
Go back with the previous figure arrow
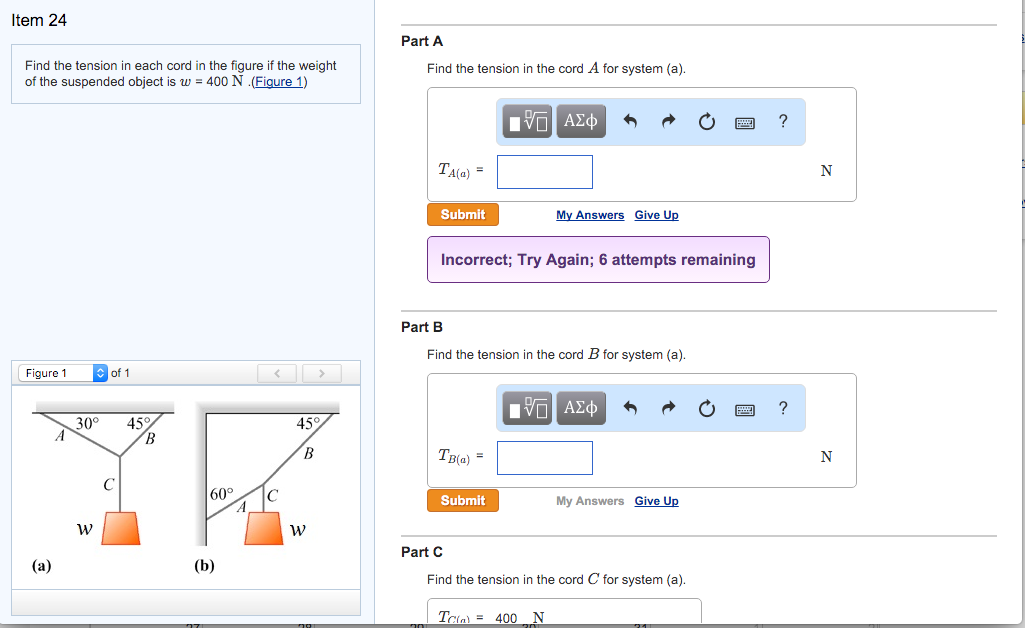tap(276, 372)
